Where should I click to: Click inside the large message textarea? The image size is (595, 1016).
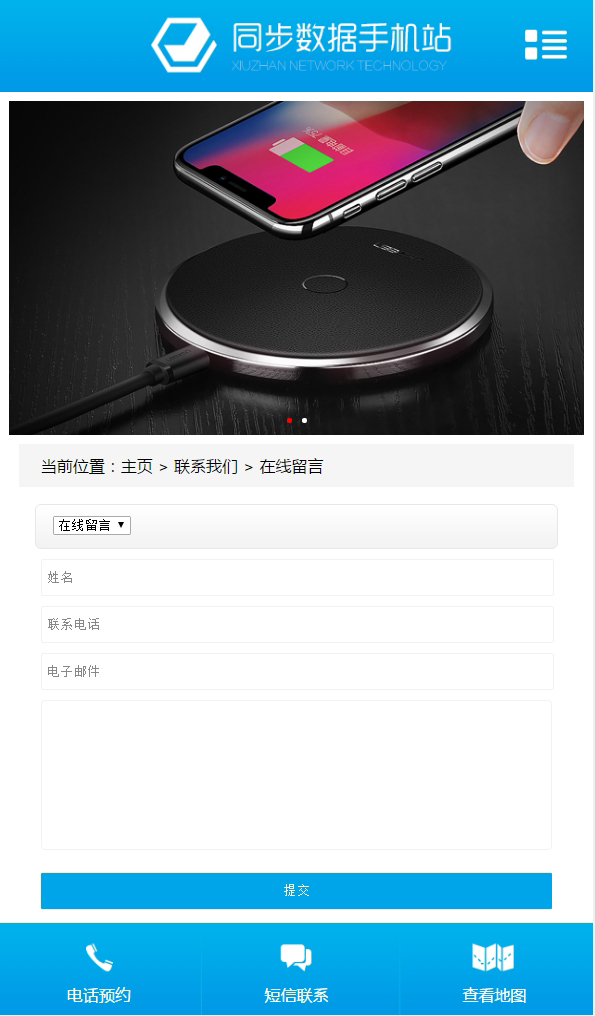(296, 775)
